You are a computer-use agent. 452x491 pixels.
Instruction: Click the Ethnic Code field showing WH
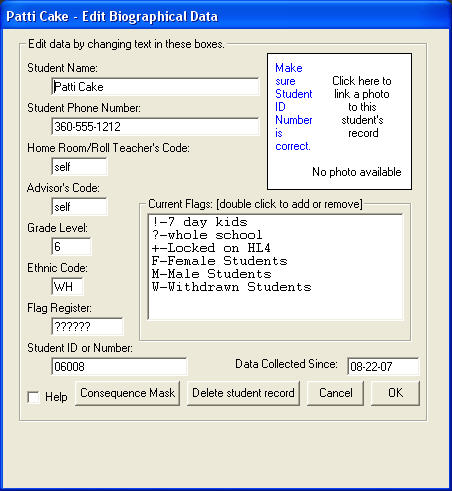pos(68,287)
